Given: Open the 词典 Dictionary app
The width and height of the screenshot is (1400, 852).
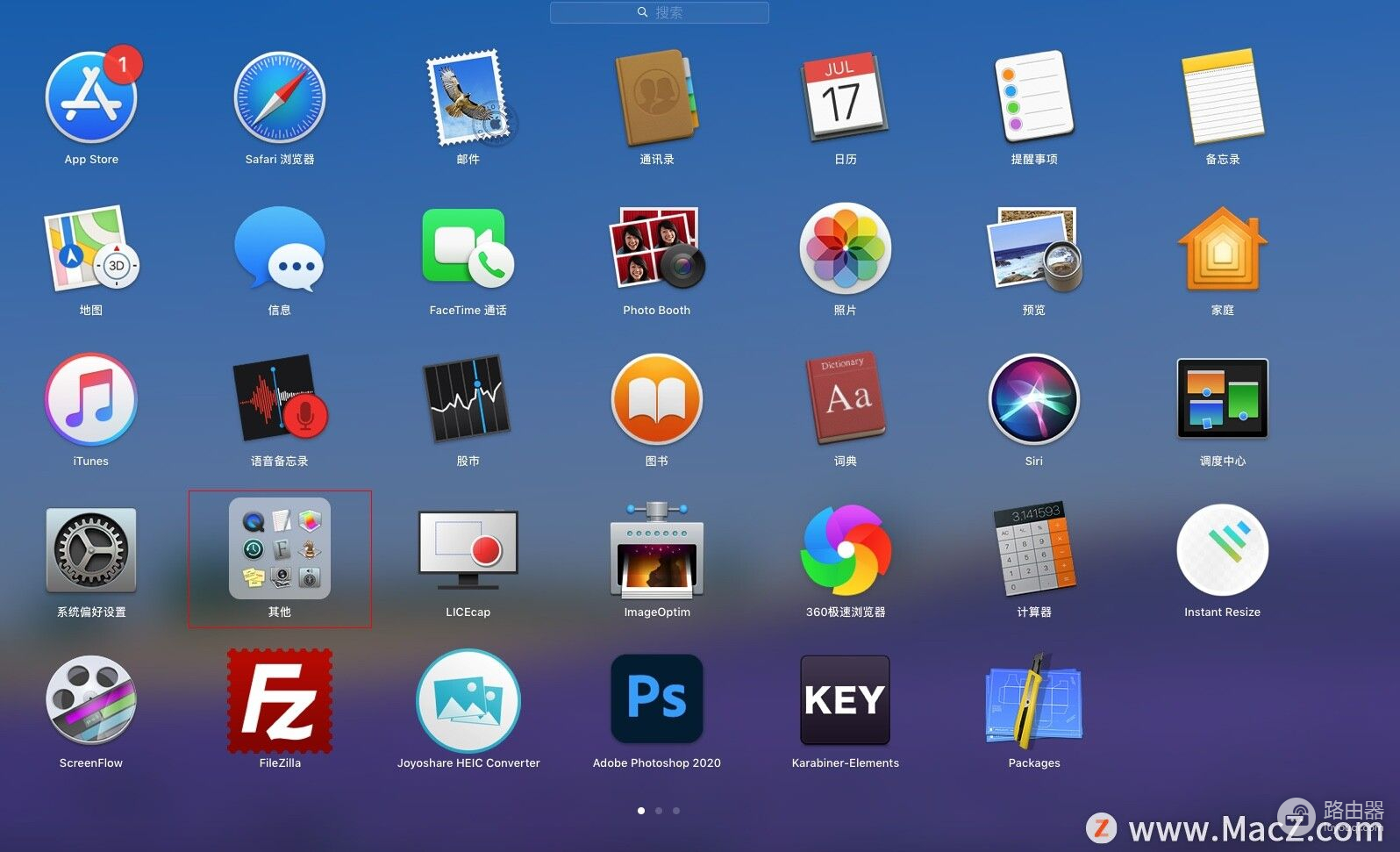Looking at the screenshot, I should pos(846,399).
